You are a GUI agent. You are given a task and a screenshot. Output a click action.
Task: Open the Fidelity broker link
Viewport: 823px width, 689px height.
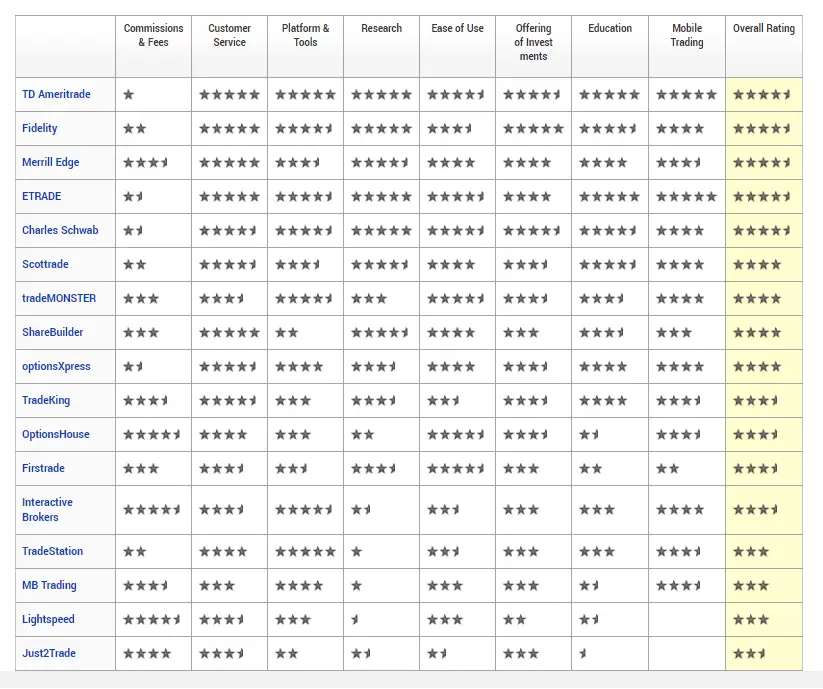(40, 128)
